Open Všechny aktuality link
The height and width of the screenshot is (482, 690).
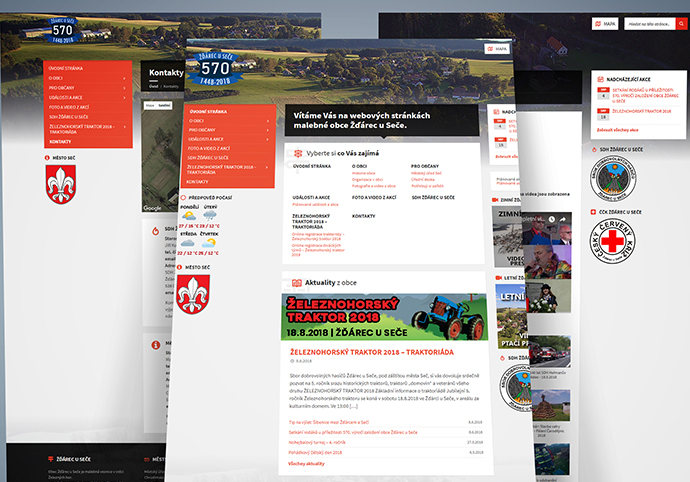(306, 464)
